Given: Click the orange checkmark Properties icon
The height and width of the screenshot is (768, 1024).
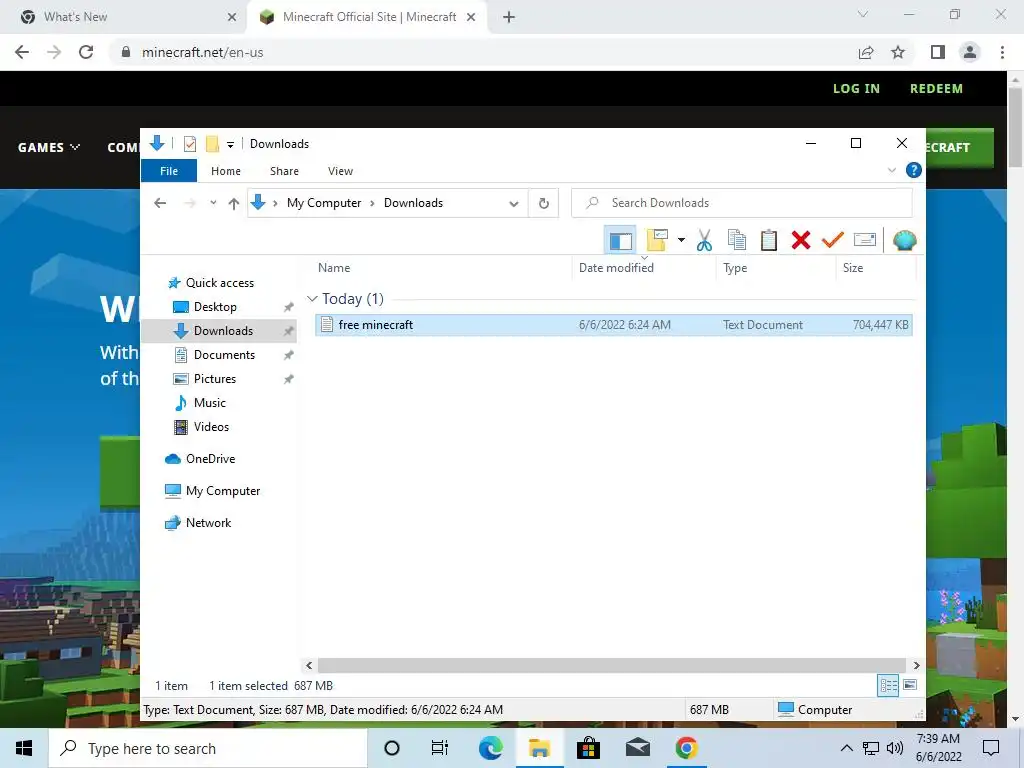Looking at the screenshot, I should [x=833, y=240].
